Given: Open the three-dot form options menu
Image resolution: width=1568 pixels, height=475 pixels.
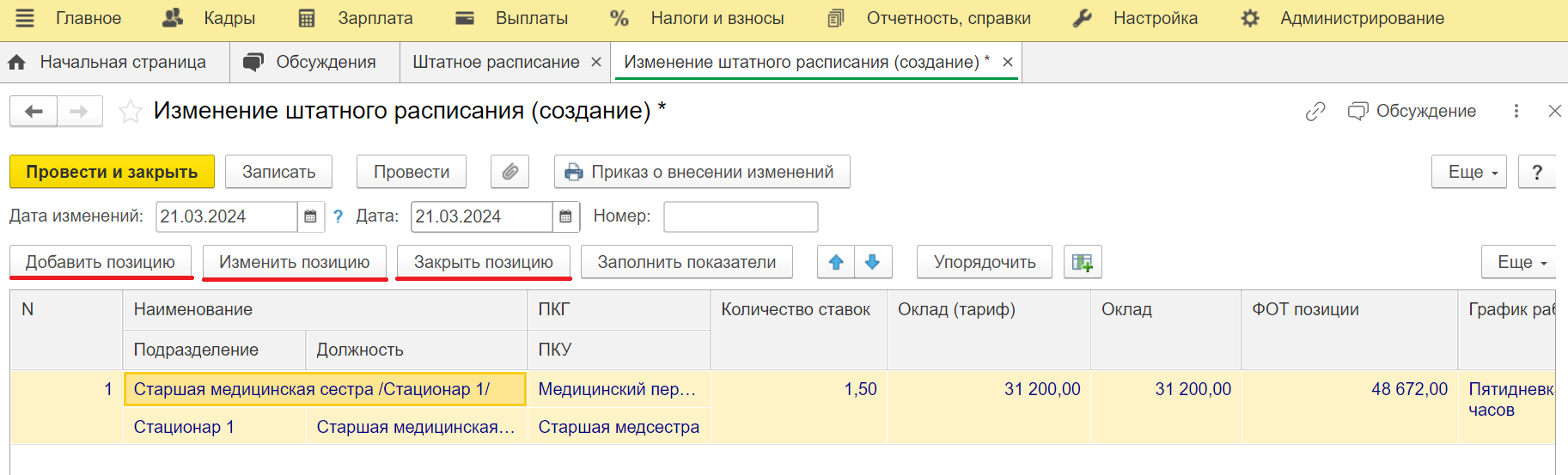Looking at the screenshot, I should [x=1516, y=111].
